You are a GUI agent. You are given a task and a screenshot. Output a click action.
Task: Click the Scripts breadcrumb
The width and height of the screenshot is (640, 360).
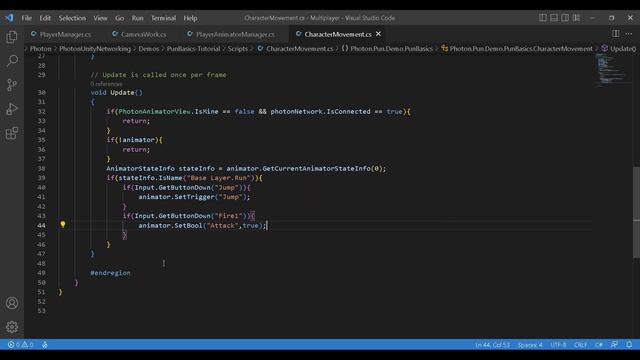coord(238,49)
